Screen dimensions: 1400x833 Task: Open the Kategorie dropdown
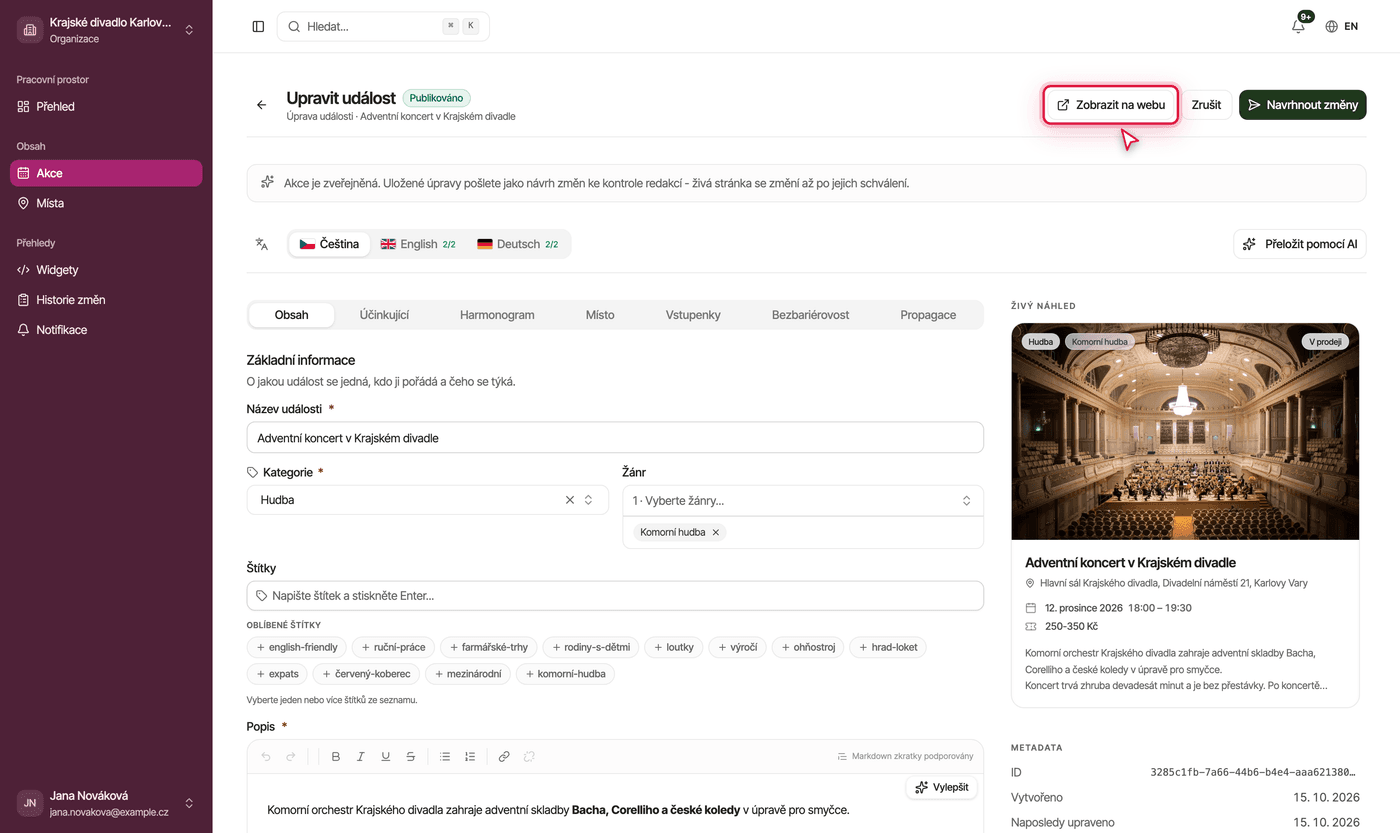coord(428,500)
